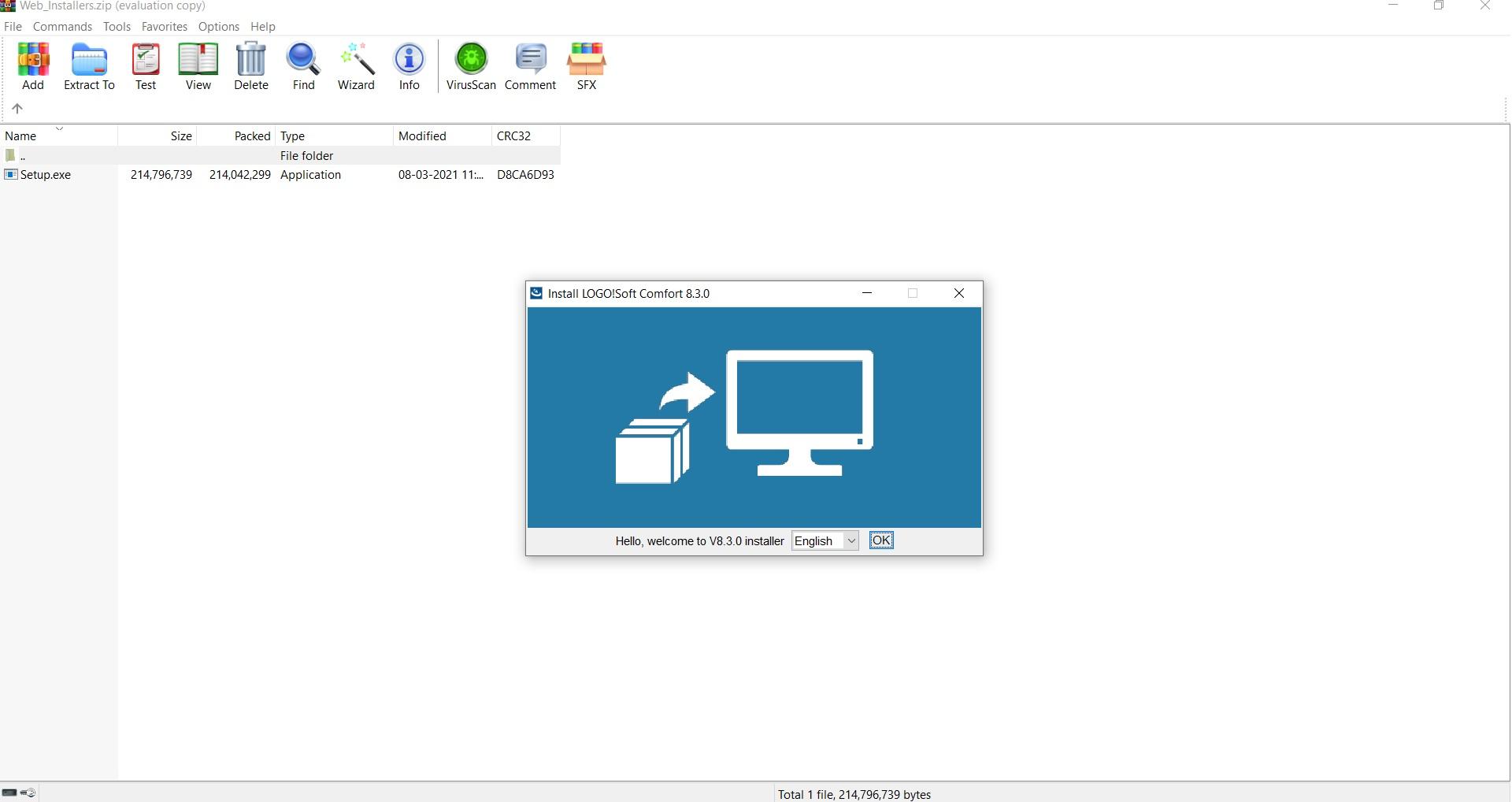Start the Wizard tool
The width and height of the screenshot is (1512, 802).
[x=356, y=66]
